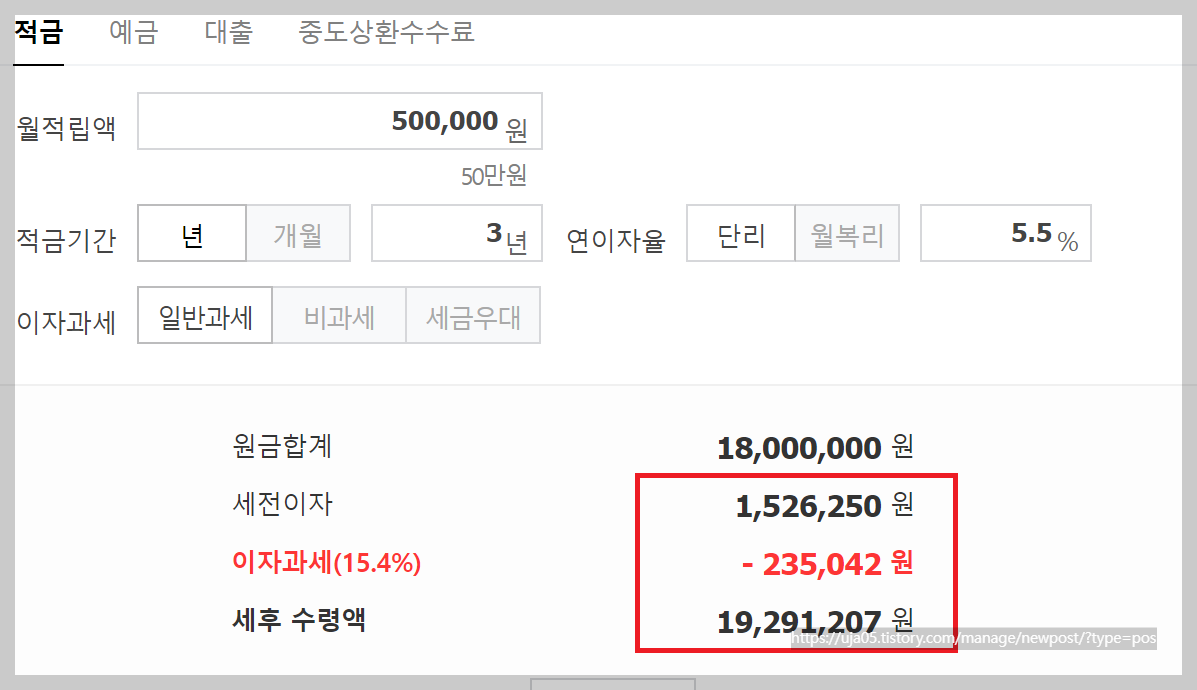This screenshot has width=1197, height=690.
Task: Choose the 비과세 tax-free option
Action: [x=339, y=315]
